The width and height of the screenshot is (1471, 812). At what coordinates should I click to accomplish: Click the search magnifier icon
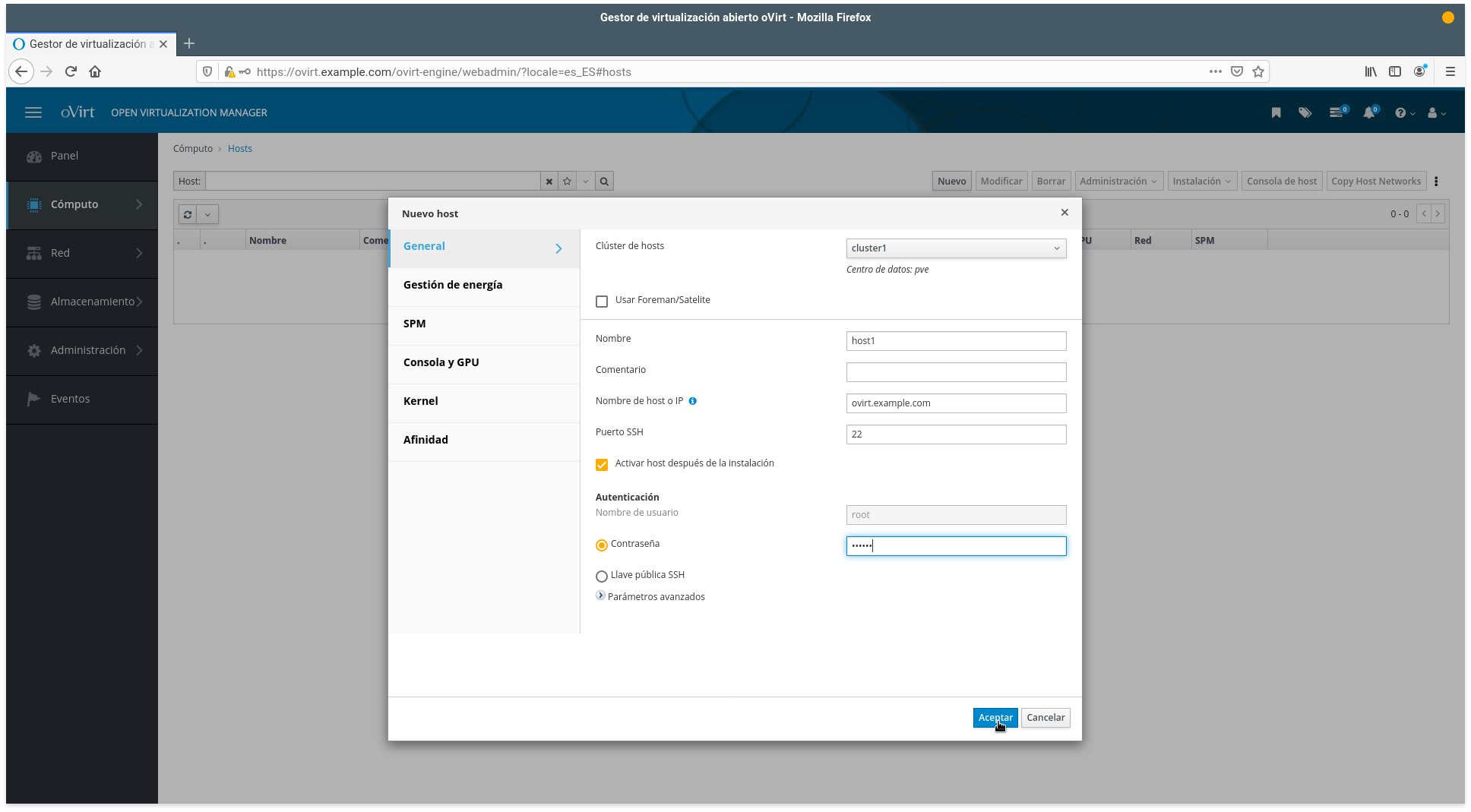point(604,182)
